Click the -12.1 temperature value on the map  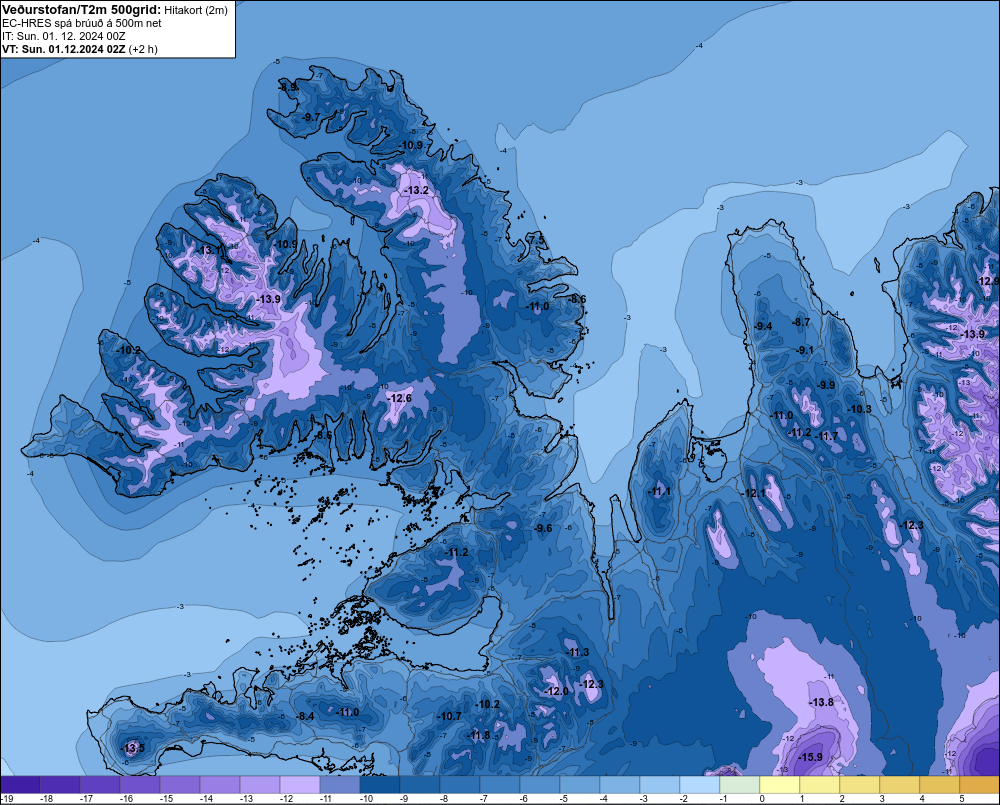tap(754, 493)
